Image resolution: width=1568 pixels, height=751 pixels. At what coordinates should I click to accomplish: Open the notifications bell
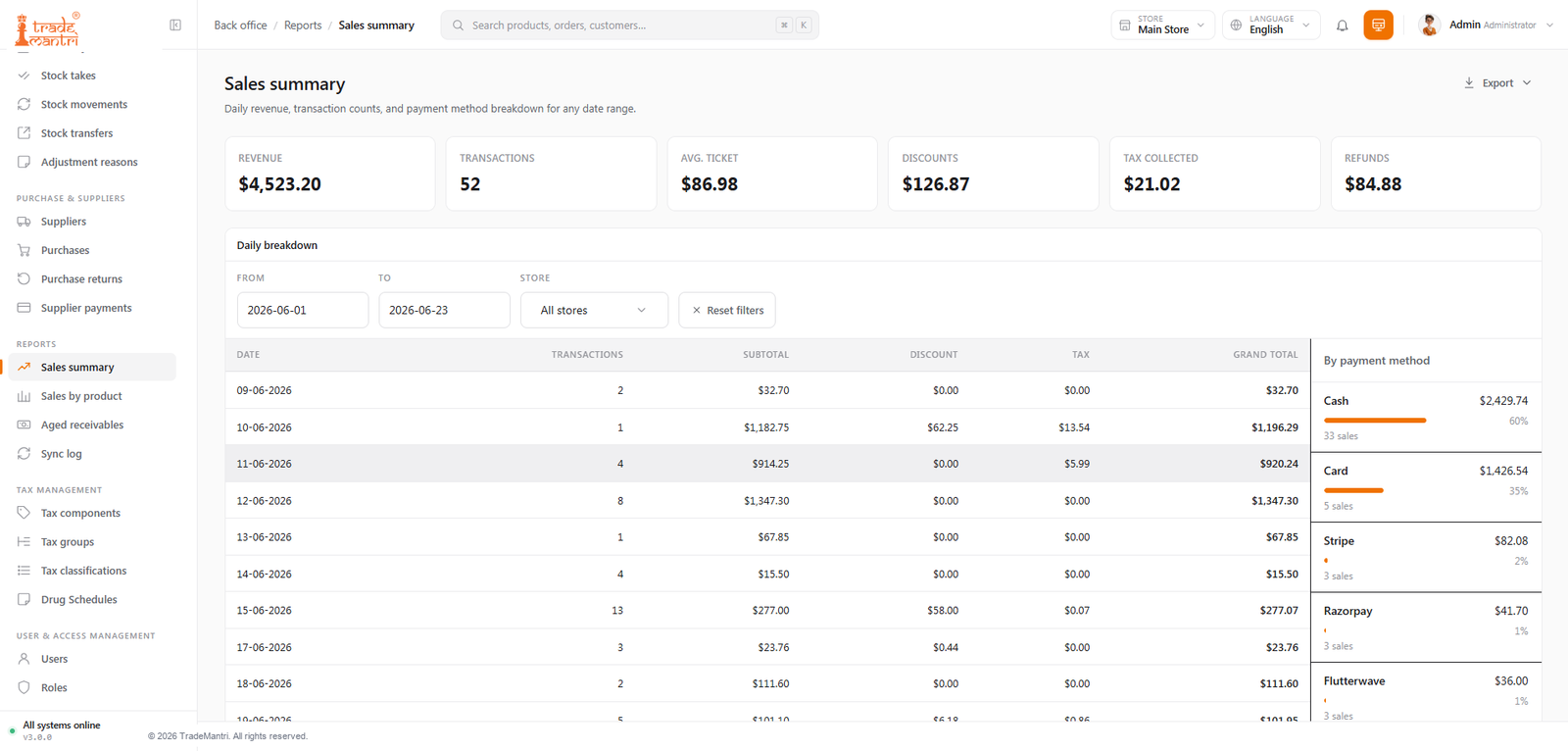pyautogui.click(x=1342, y=25)
